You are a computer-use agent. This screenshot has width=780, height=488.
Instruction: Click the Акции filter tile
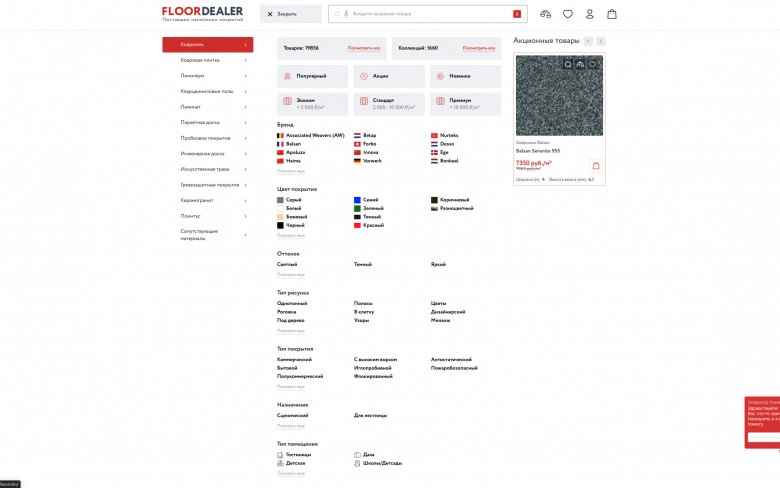tap(389, 76)
